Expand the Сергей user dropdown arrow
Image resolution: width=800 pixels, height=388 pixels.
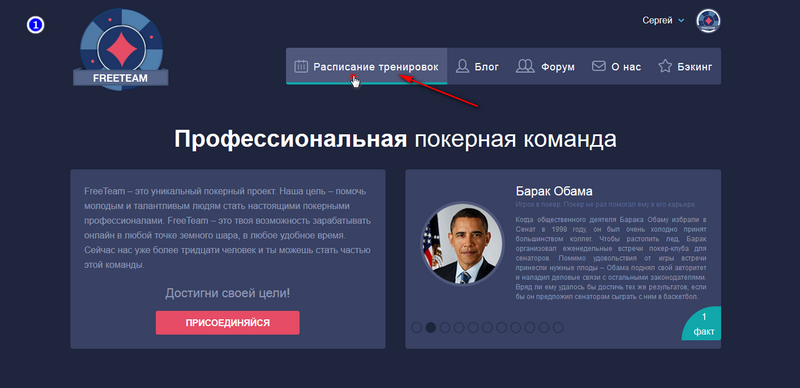[x=681, y=21]
